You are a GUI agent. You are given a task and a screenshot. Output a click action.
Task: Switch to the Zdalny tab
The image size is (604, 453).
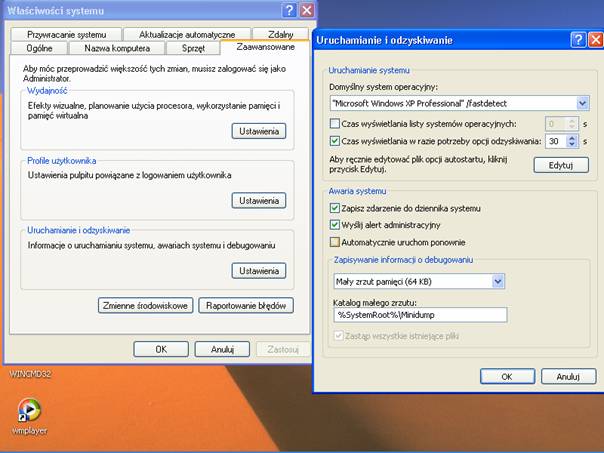(x=280, y=35)
